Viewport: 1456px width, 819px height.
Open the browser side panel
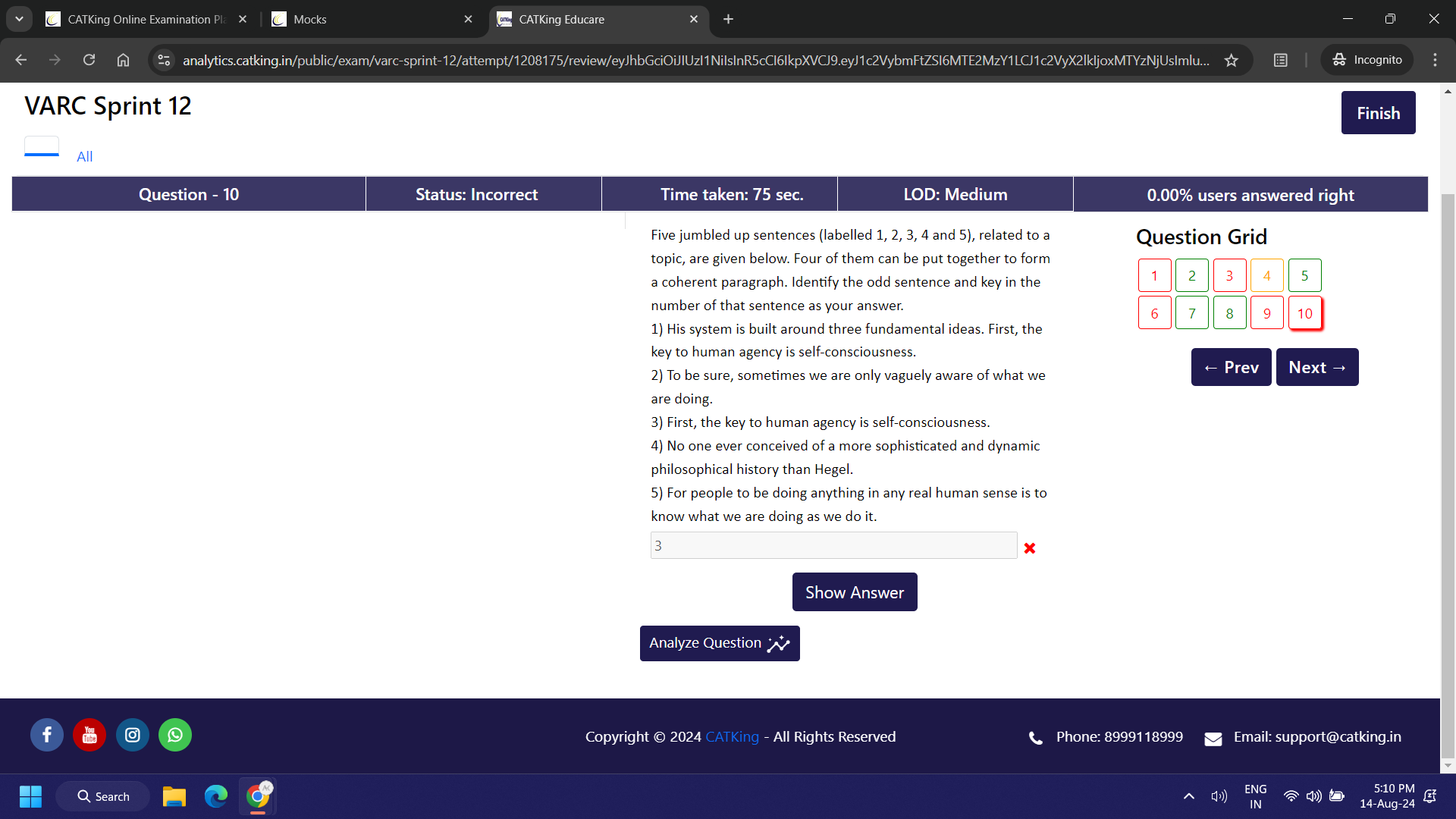(1281, 60)
